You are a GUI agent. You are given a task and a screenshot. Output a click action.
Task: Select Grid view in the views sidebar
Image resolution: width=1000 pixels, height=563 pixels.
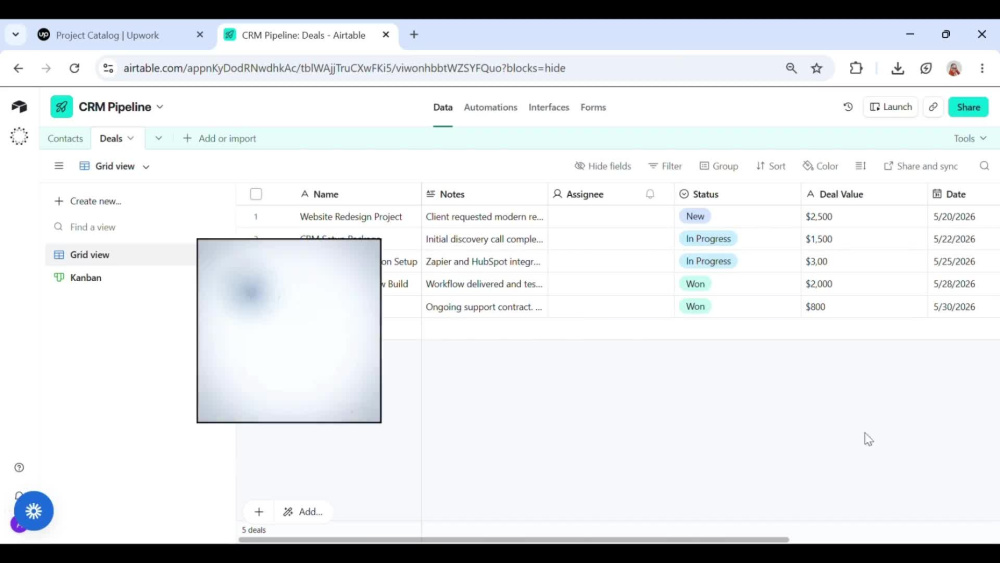click(89, 254)
